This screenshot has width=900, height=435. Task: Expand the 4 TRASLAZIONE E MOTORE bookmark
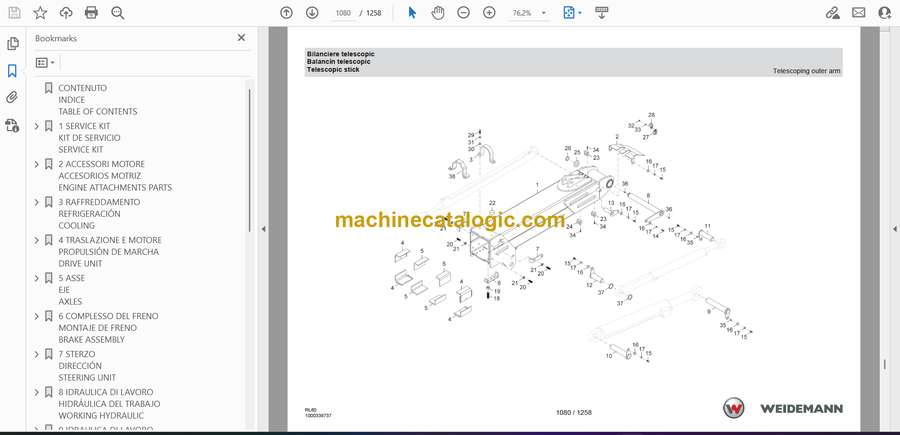click(37, 240)
